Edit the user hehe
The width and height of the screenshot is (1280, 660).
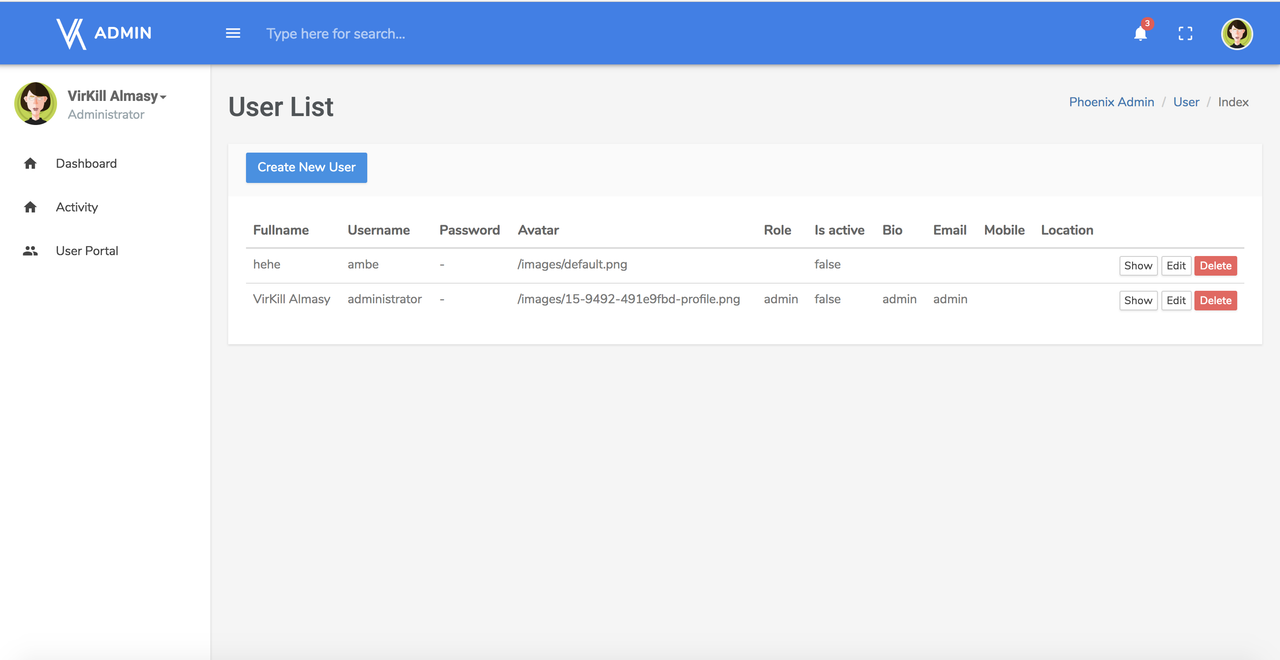click(1176, 266)
